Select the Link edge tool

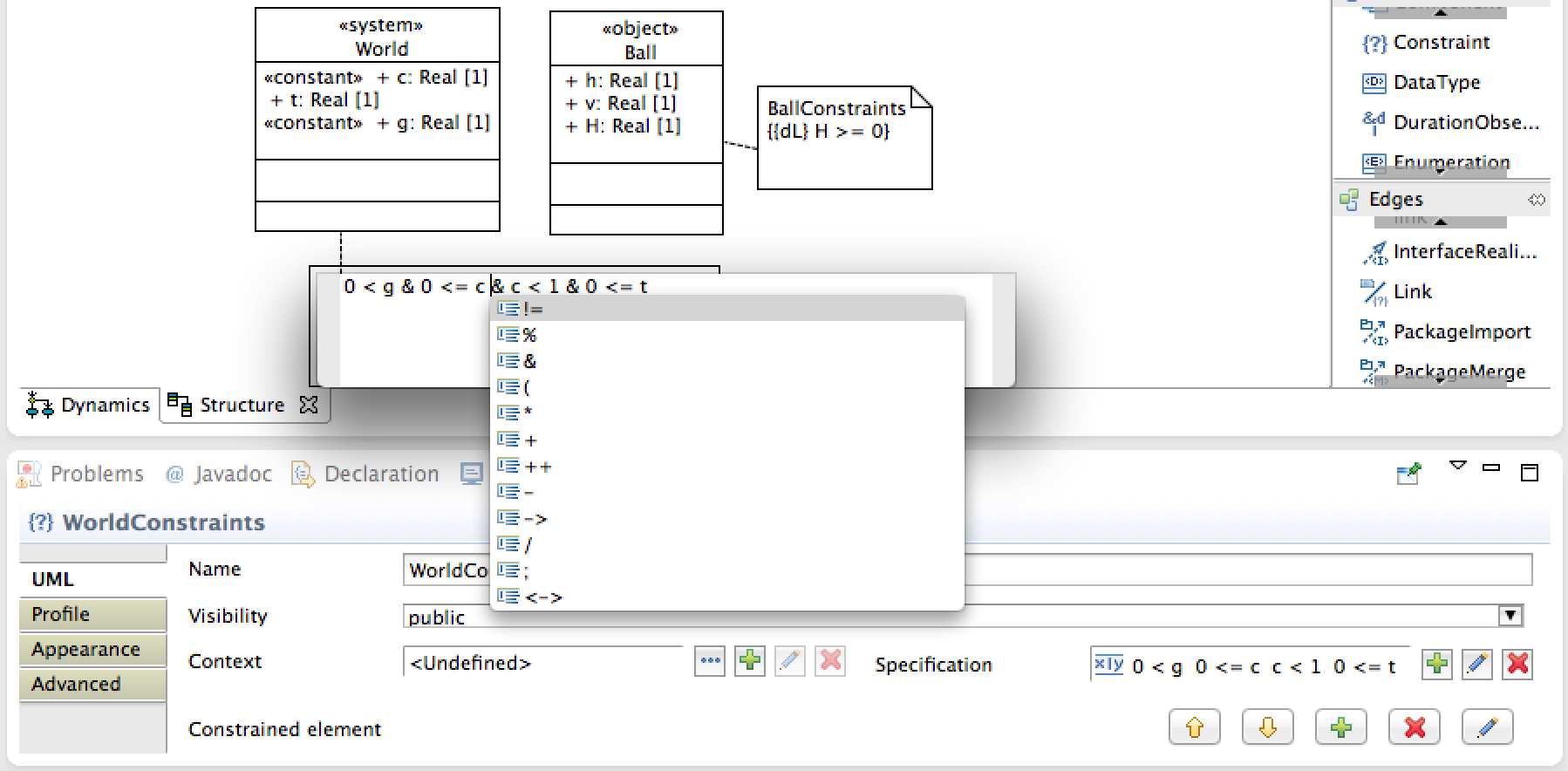click(x=1411, y=292)
